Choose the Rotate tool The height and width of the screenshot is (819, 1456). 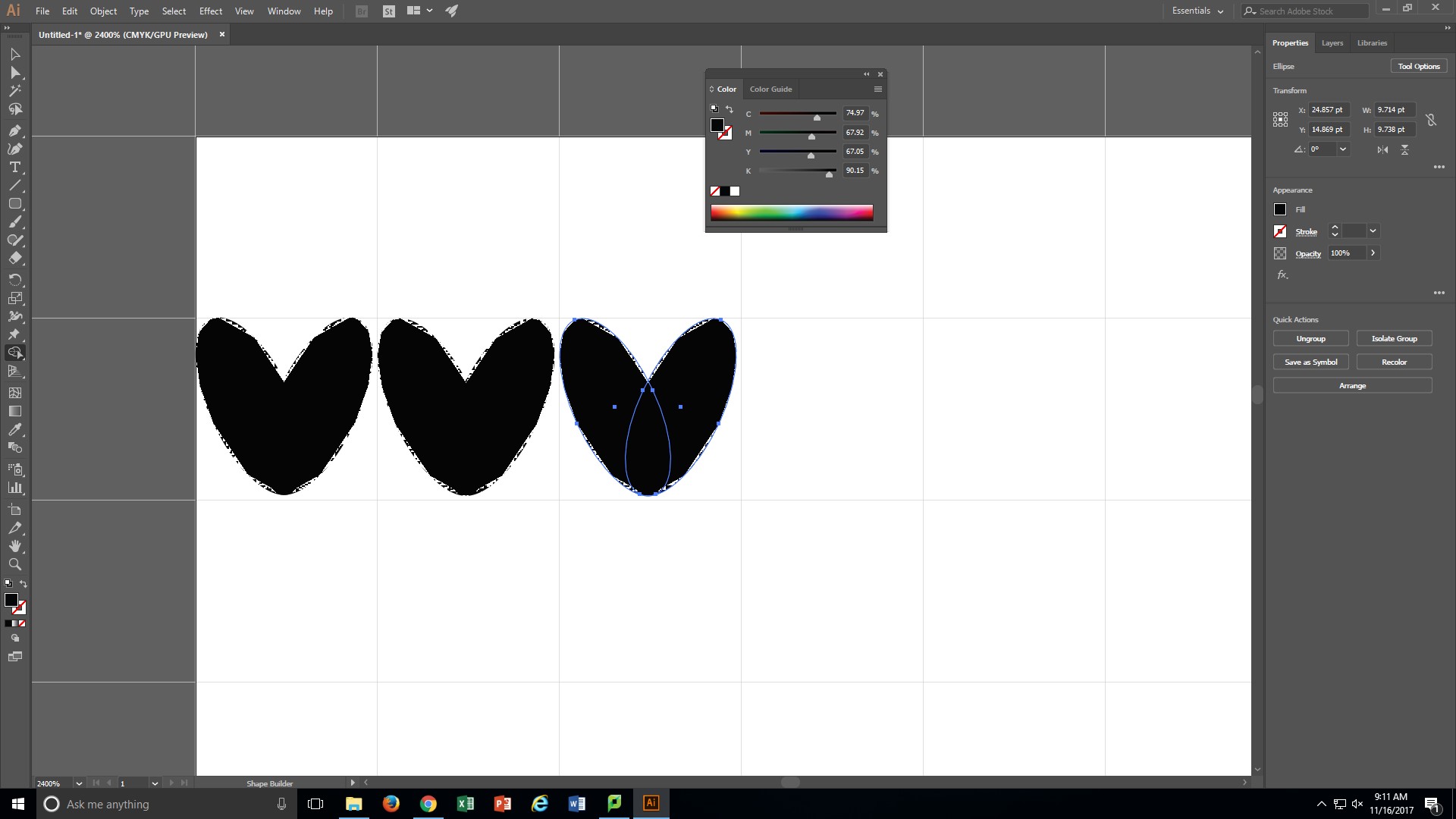14,280
